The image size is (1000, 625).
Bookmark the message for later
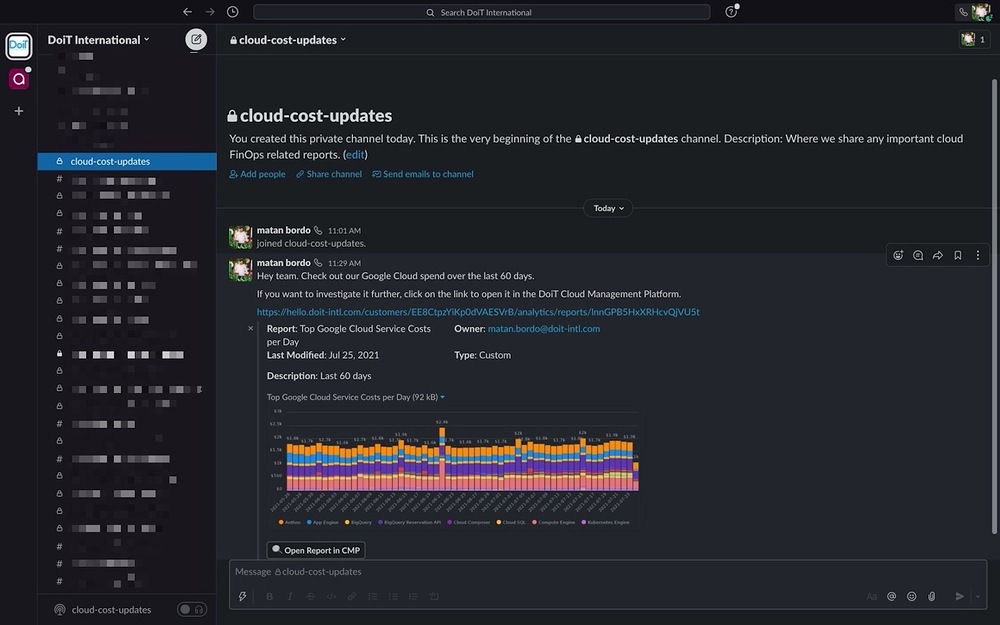[x=957, y=255]
